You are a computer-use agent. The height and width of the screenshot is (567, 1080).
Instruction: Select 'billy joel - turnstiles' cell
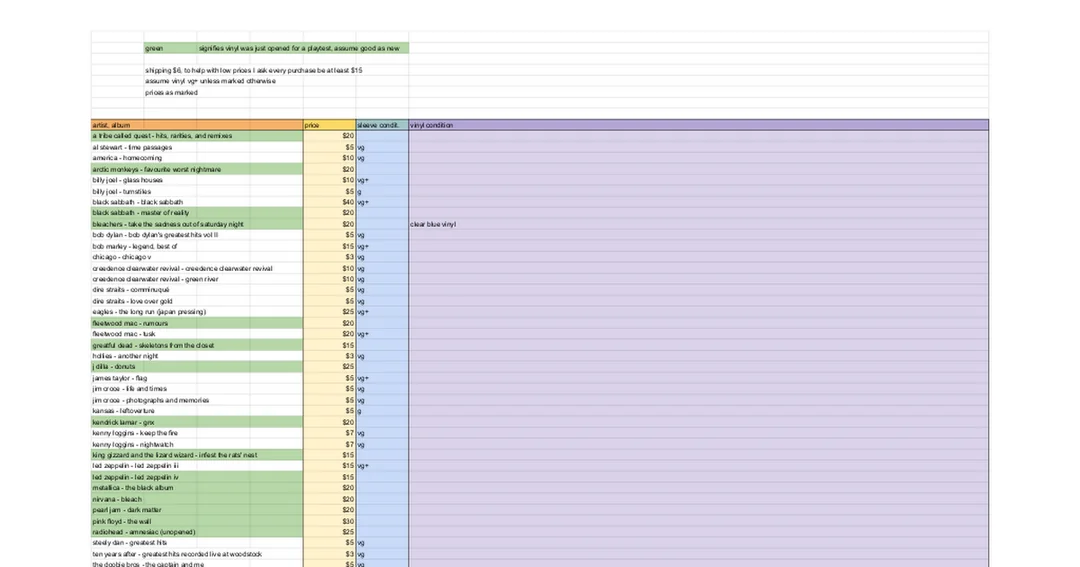(197, 192)
